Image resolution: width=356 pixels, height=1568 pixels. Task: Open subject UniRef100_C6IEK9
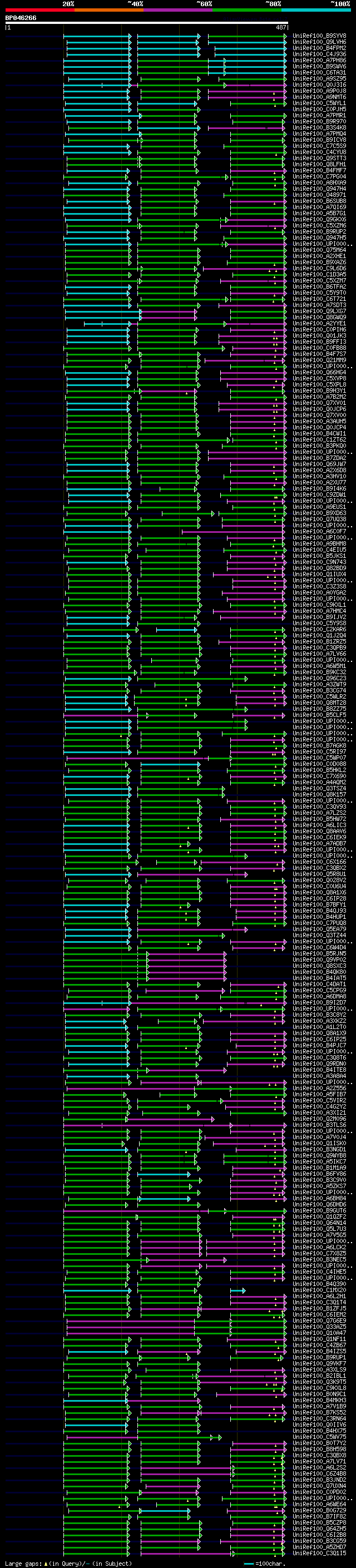tap(319, 838)
